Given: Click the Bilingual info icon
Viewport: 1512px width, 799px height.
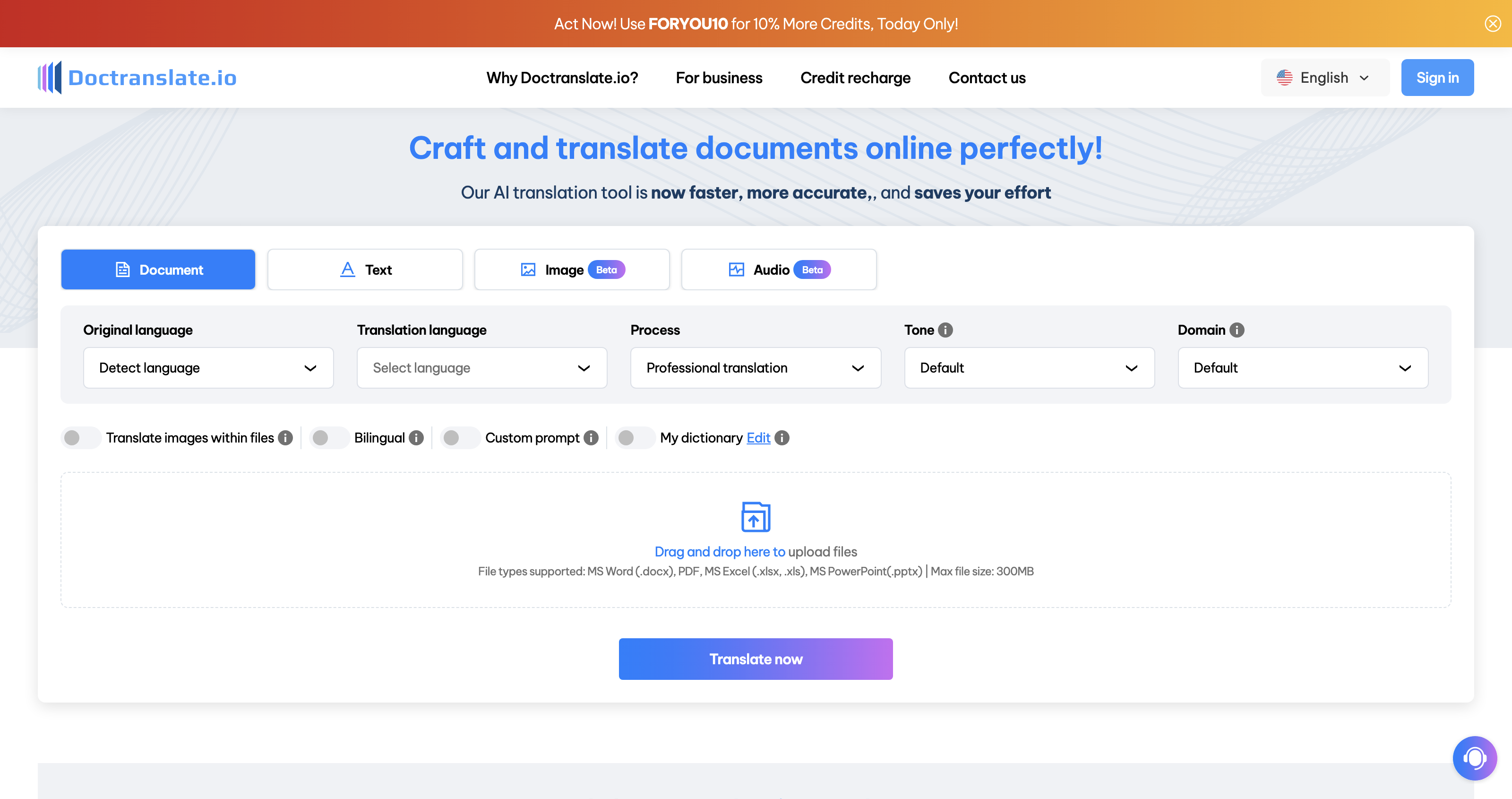Looking at the screenshot, I should point(416,438).
